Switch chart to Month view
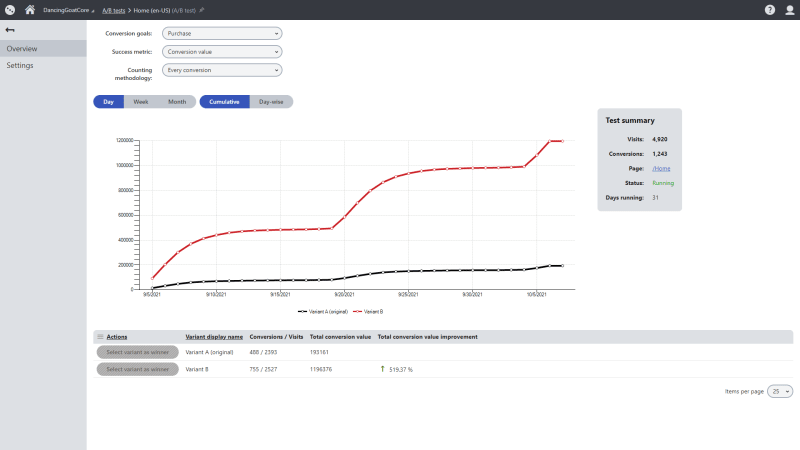 pyautogui.click(x=177, y=102)
